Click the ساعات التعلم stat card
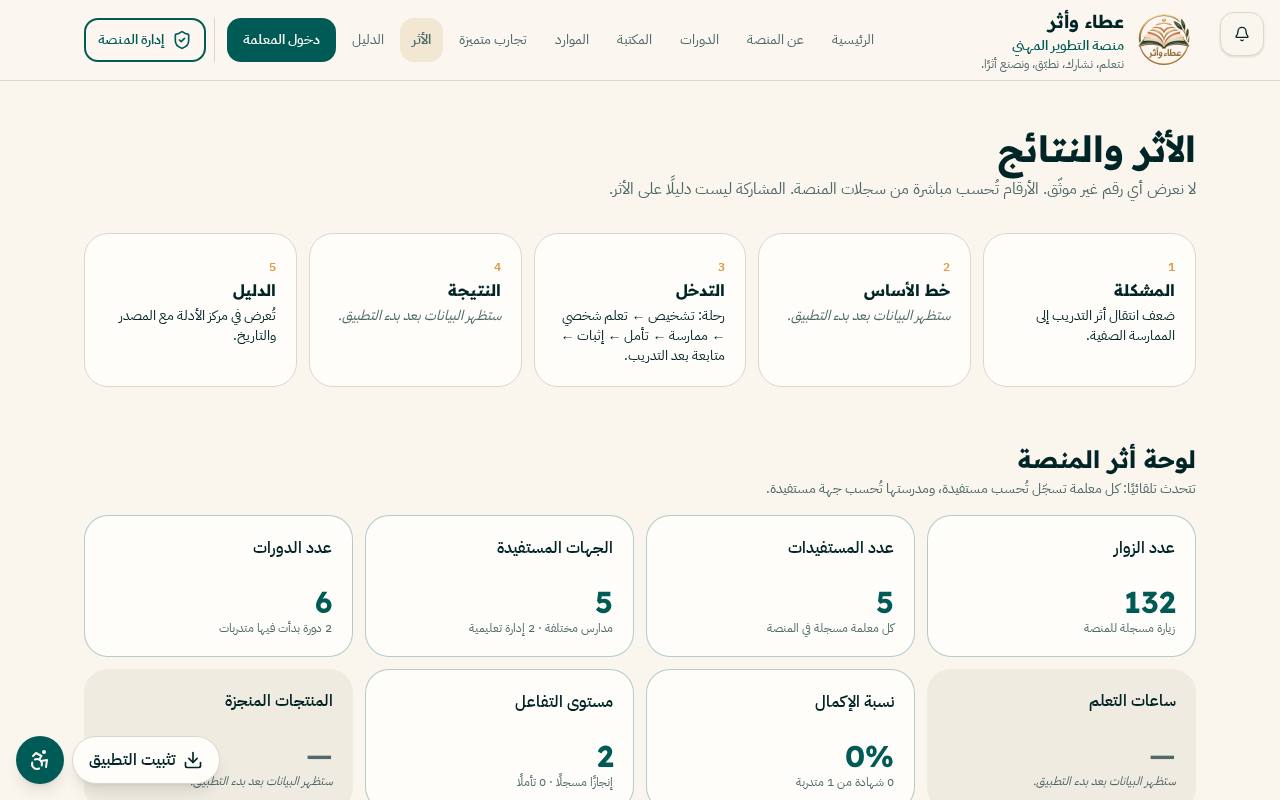Screen dimensions: 1280x800 point(1061,735)
